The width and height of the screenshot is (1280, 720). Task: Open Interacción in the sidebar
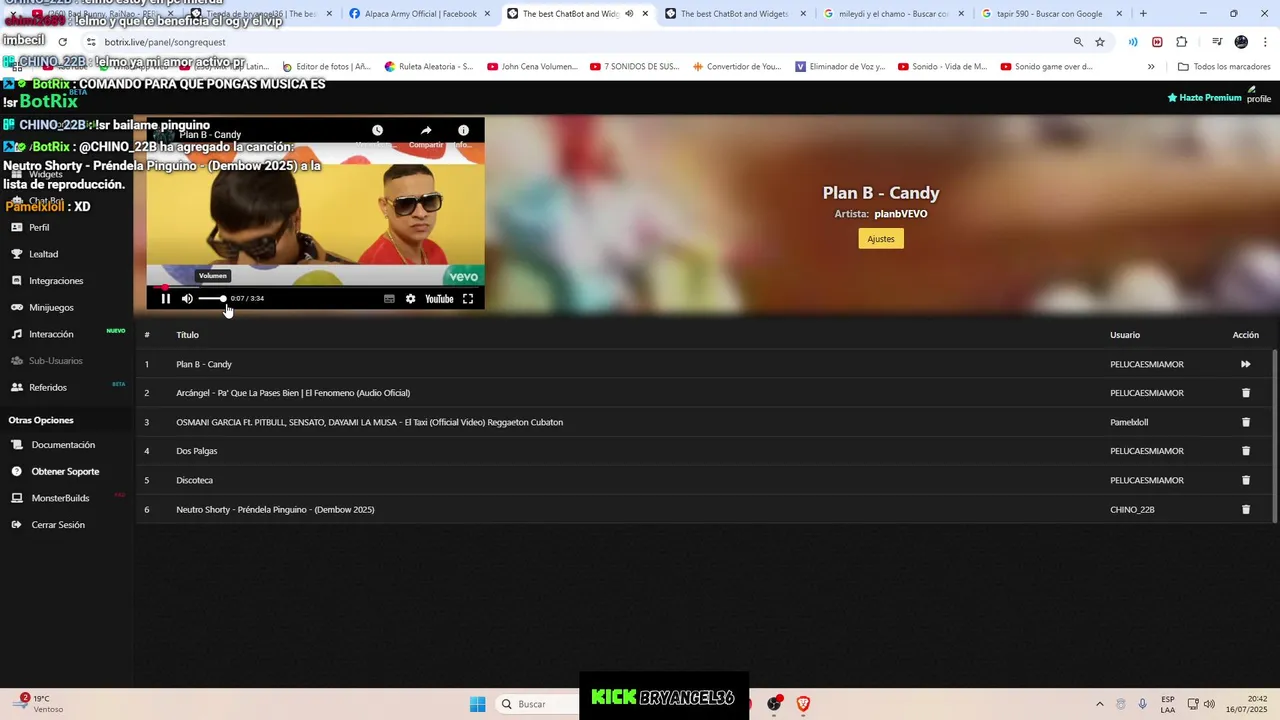[x=51, y=334]
